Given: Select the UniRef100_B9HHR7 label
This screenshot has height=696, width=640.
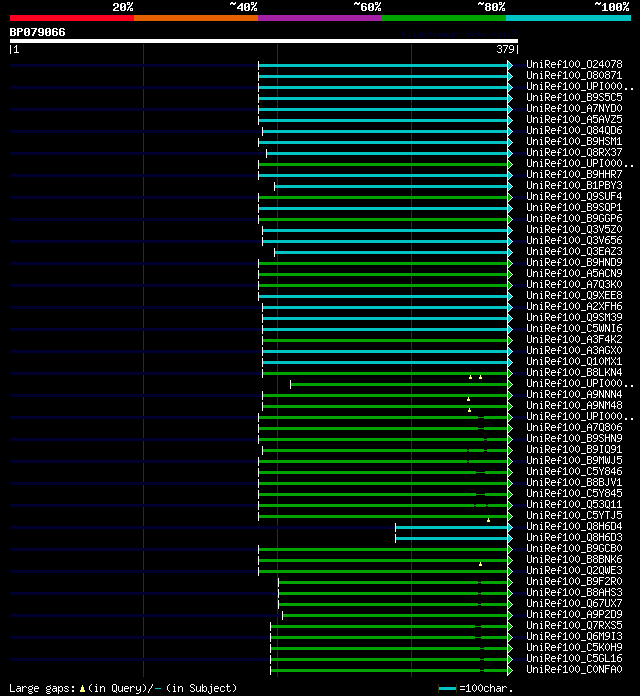Looking at the screenshot, I should 574,174.
